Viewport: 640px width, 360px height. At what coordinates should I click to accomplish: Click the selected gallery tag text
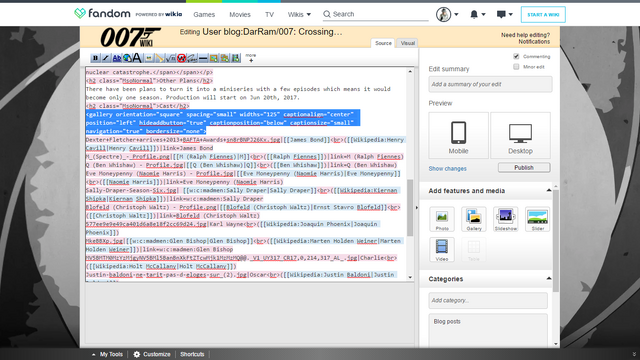223,122
